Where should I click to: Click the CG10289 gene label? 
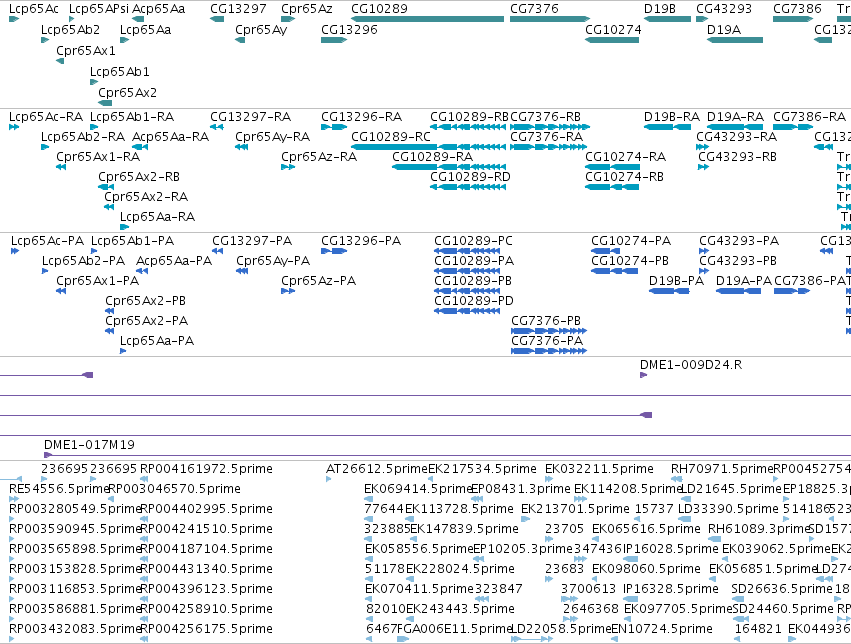pyautogui.click(x=379, y=9)
